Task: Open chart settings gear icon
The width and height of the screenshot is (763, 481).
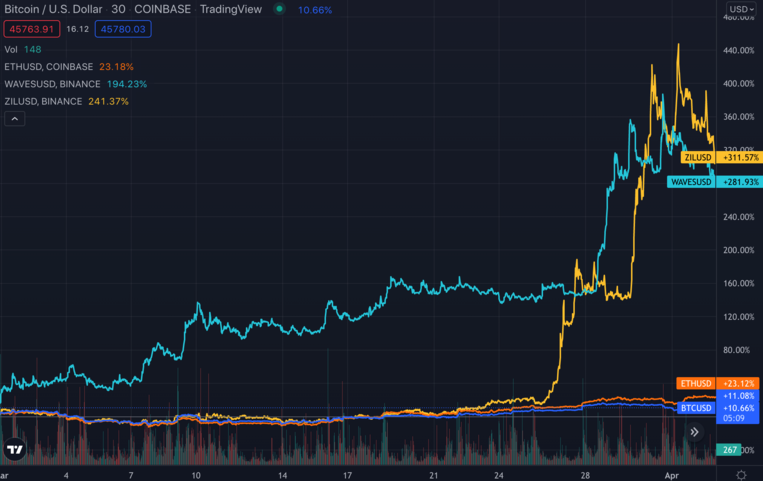Action: pos(741,475)
